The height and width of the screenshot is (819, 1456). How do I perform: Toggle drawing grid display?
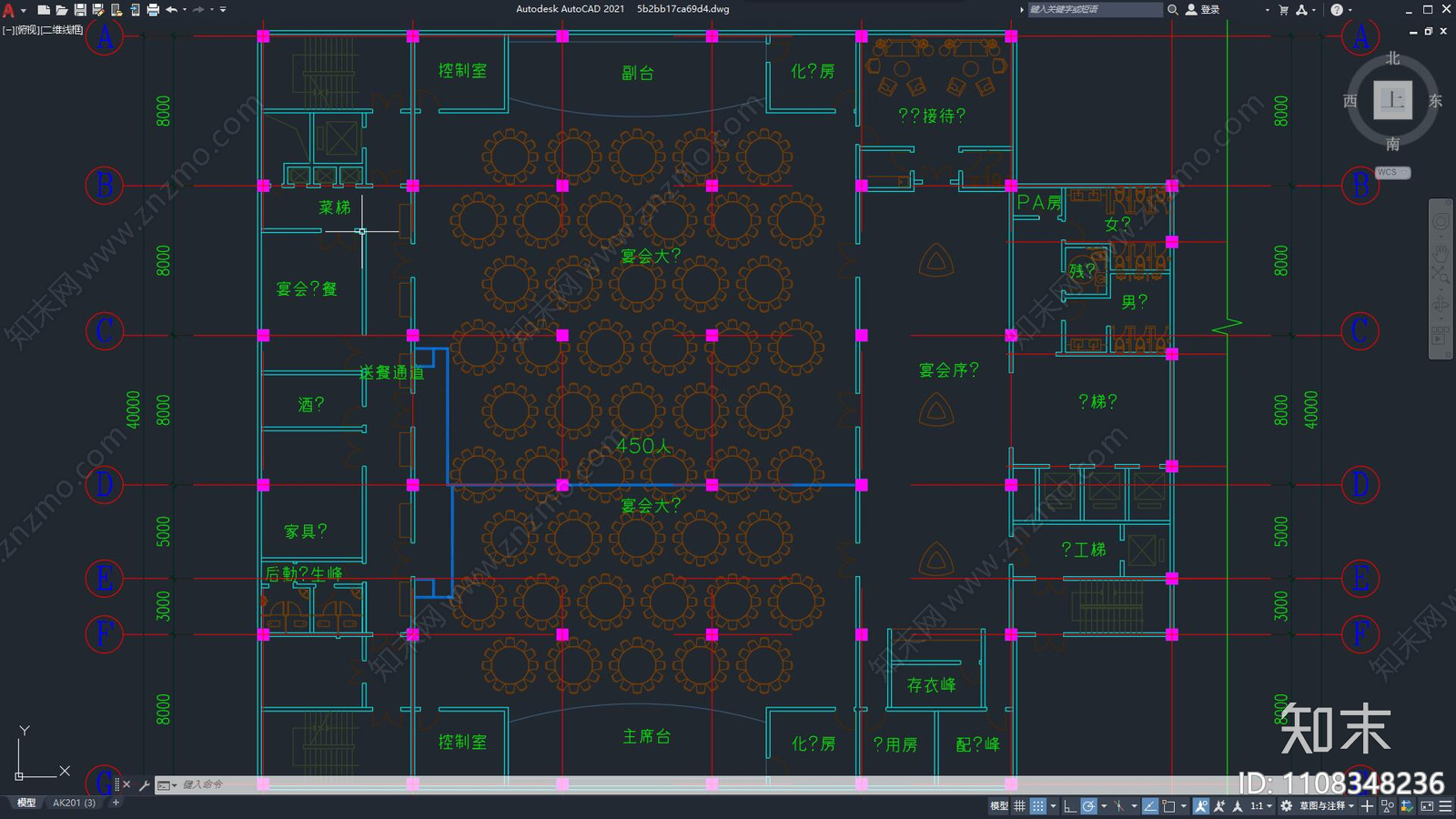click(1019, 806)
